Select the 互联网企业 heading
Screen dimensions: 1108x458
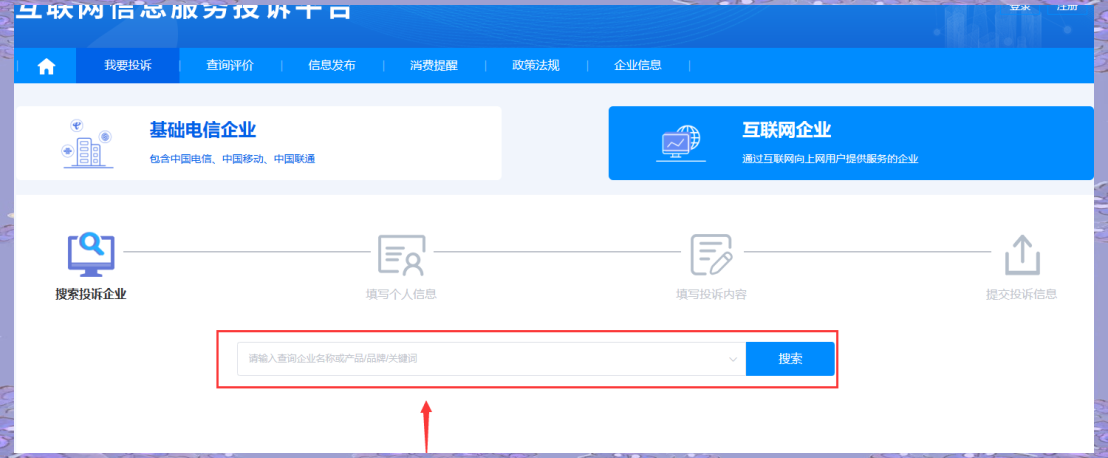point(786,129)
